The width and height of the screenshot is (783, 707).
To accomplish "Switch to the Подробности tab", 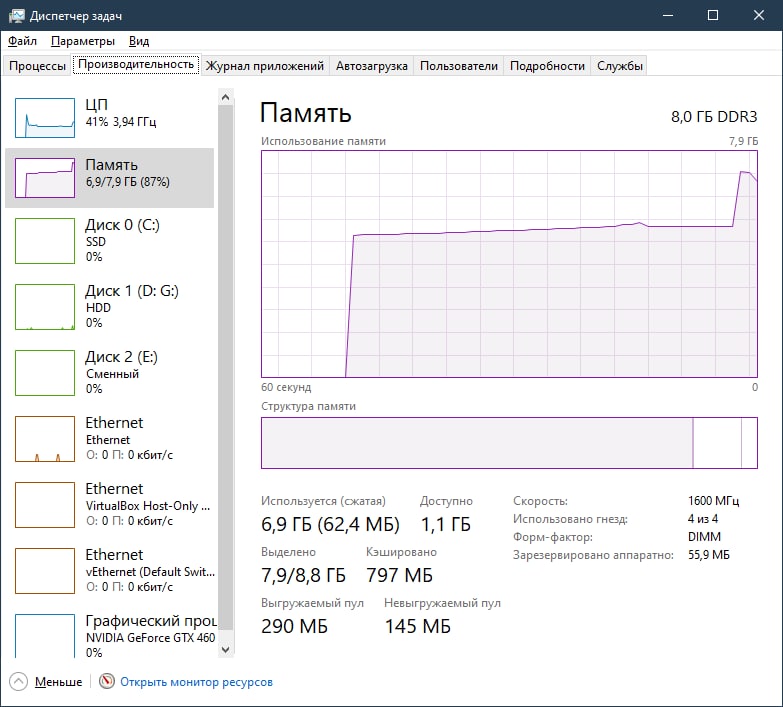I will [x=547, y=66].
